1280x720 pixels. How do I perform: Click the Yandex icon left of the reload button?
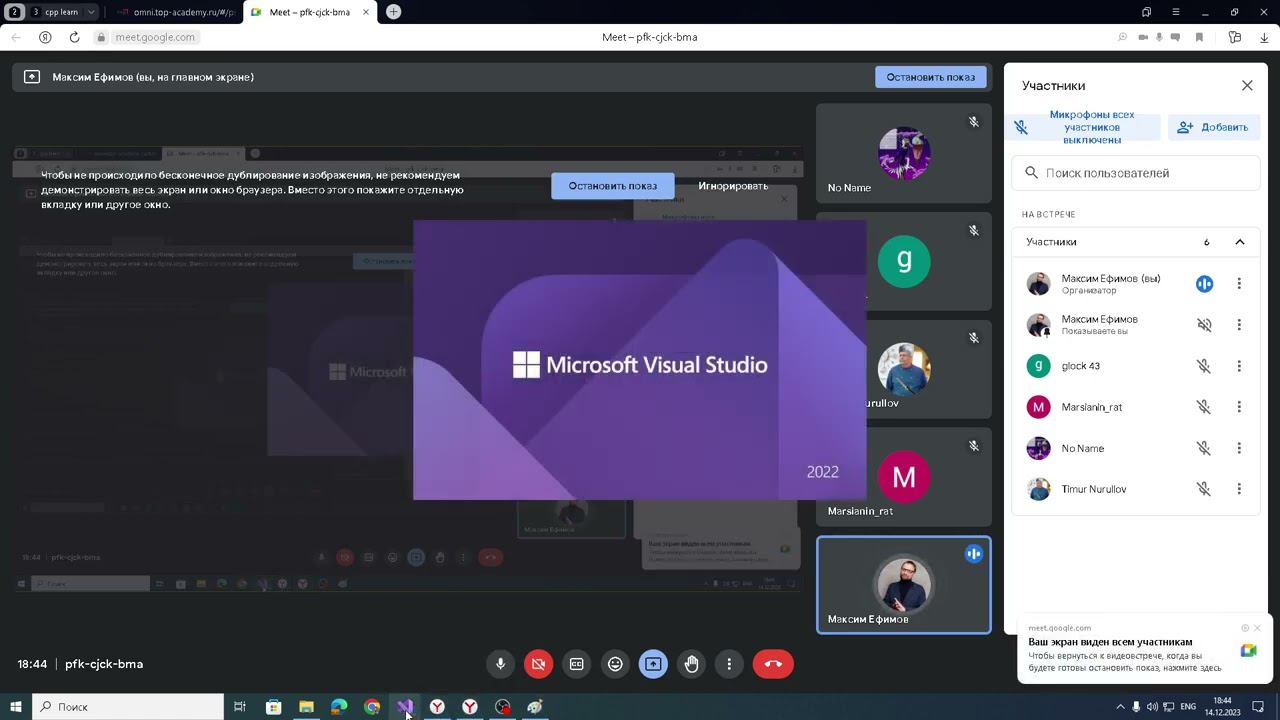(x=45, y=37)
